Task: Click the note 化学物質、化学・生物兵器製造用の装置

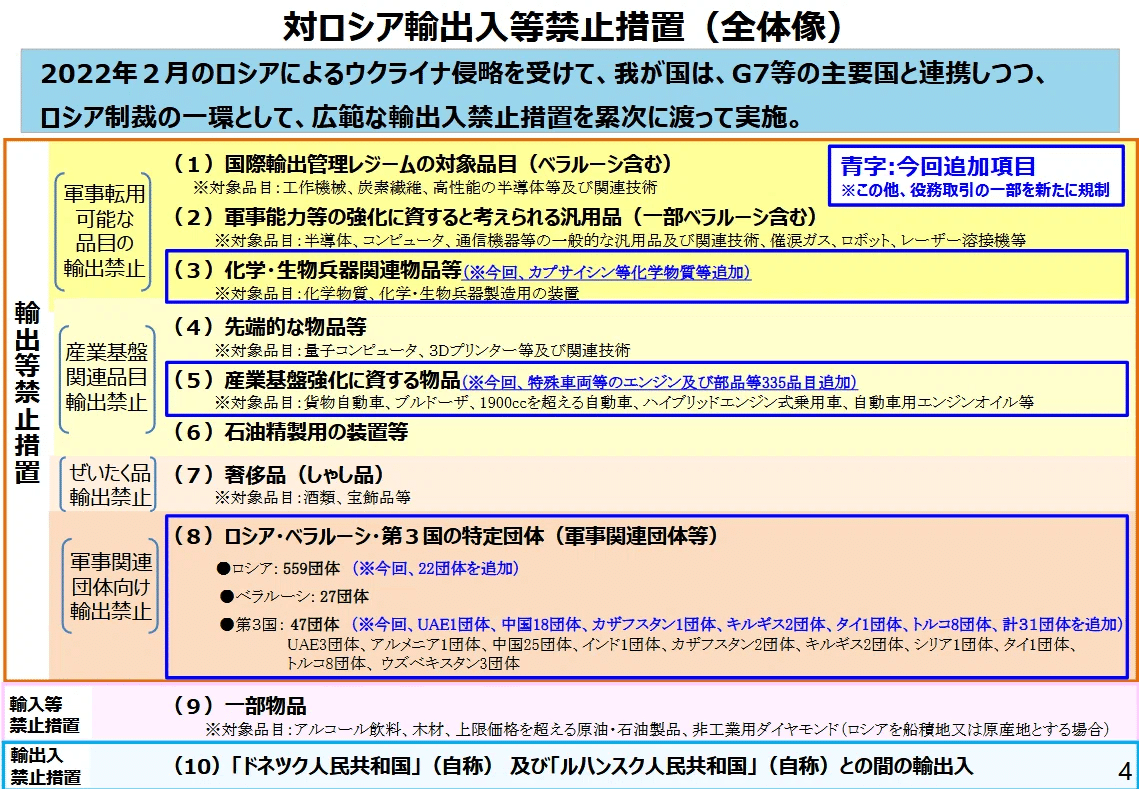Action: (x=397, y=295)
